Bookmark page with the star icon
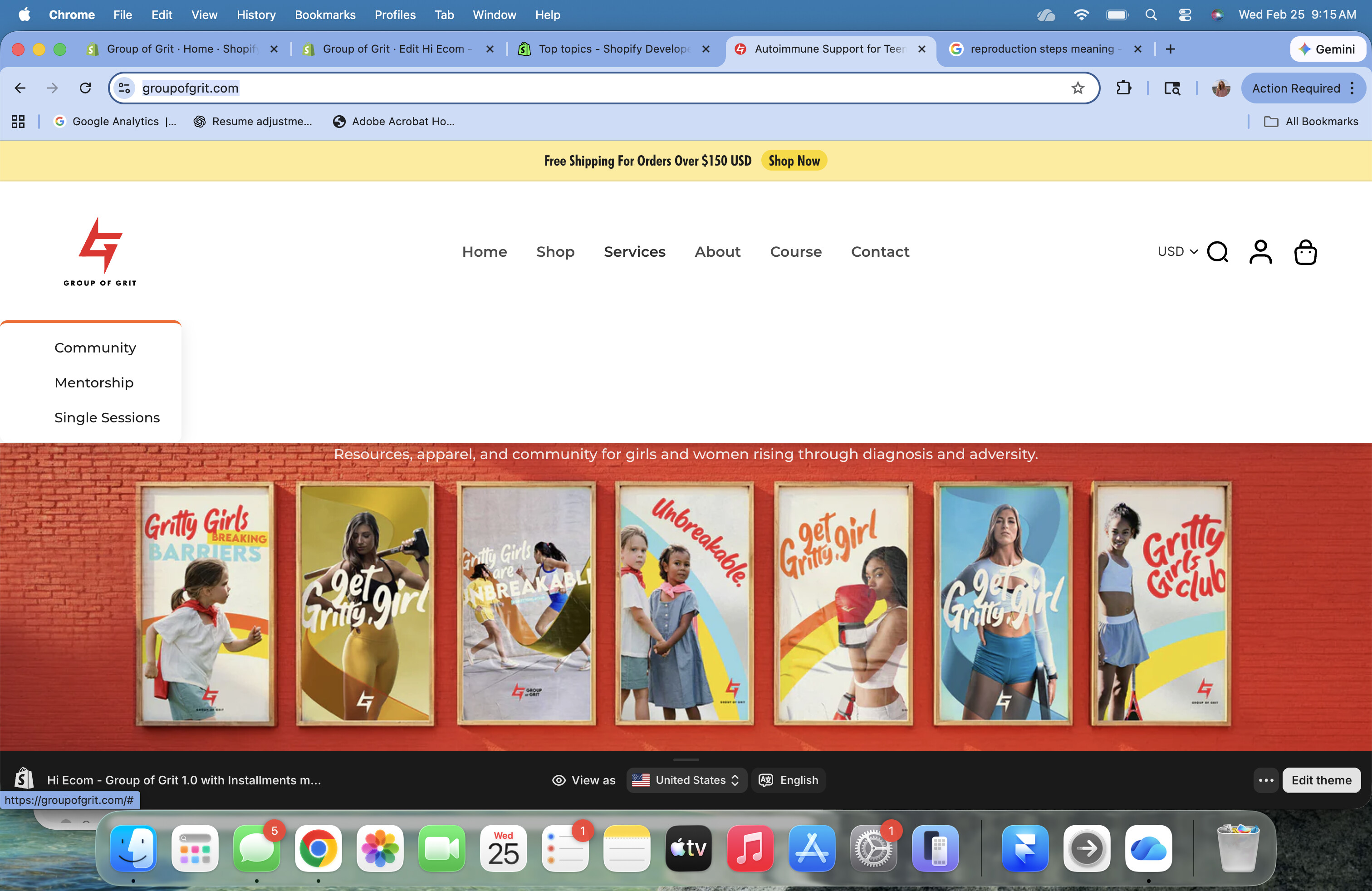The width and height of the screenshot is (1372, 891). pos(1078,88)
